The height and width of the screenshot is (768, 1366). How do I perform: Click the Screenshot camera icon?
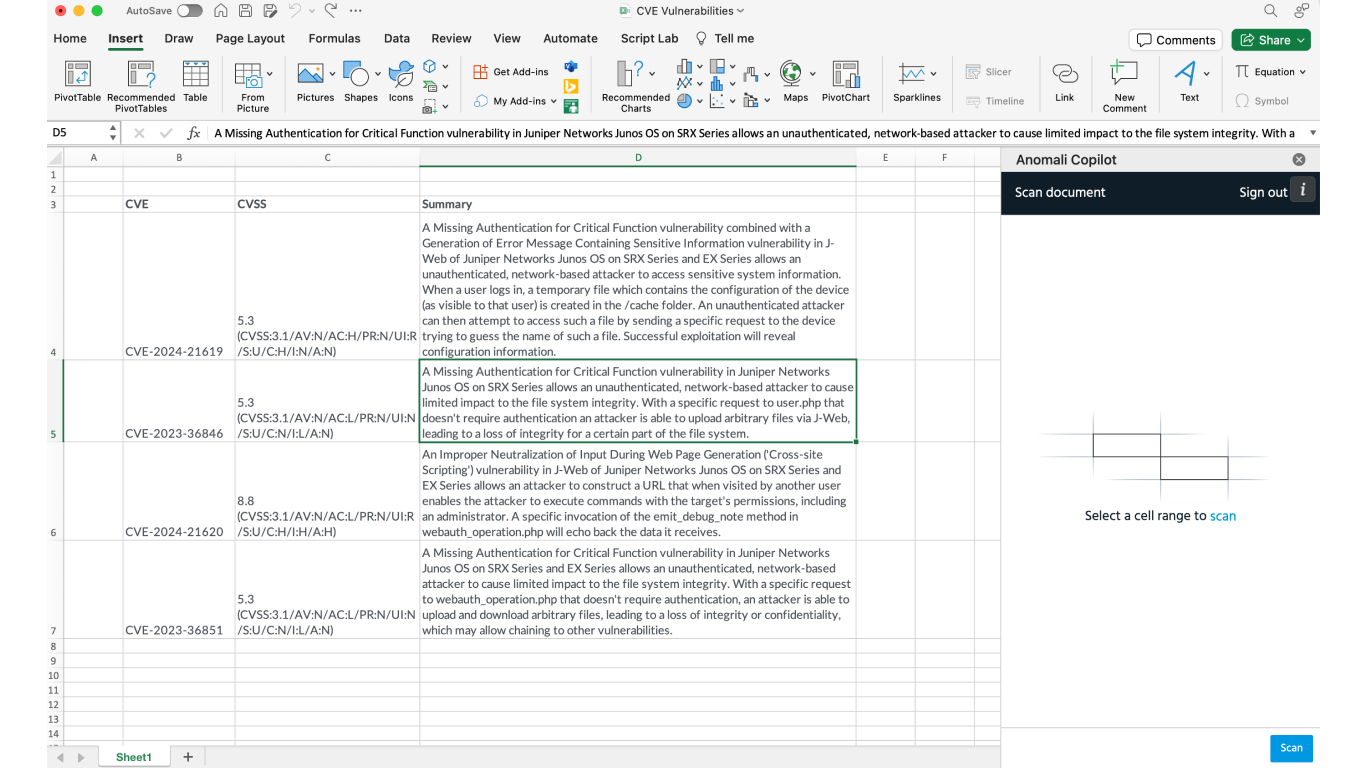(430, 105)
